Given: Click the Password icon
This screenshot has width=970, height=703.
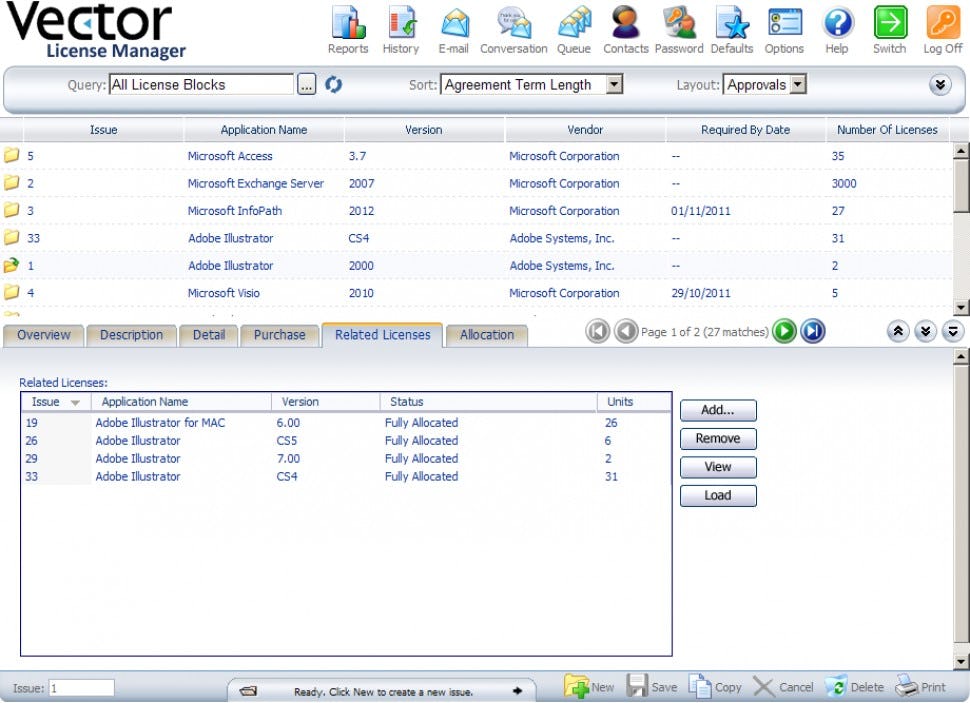Looking at the screenshot, I should 679,25.
